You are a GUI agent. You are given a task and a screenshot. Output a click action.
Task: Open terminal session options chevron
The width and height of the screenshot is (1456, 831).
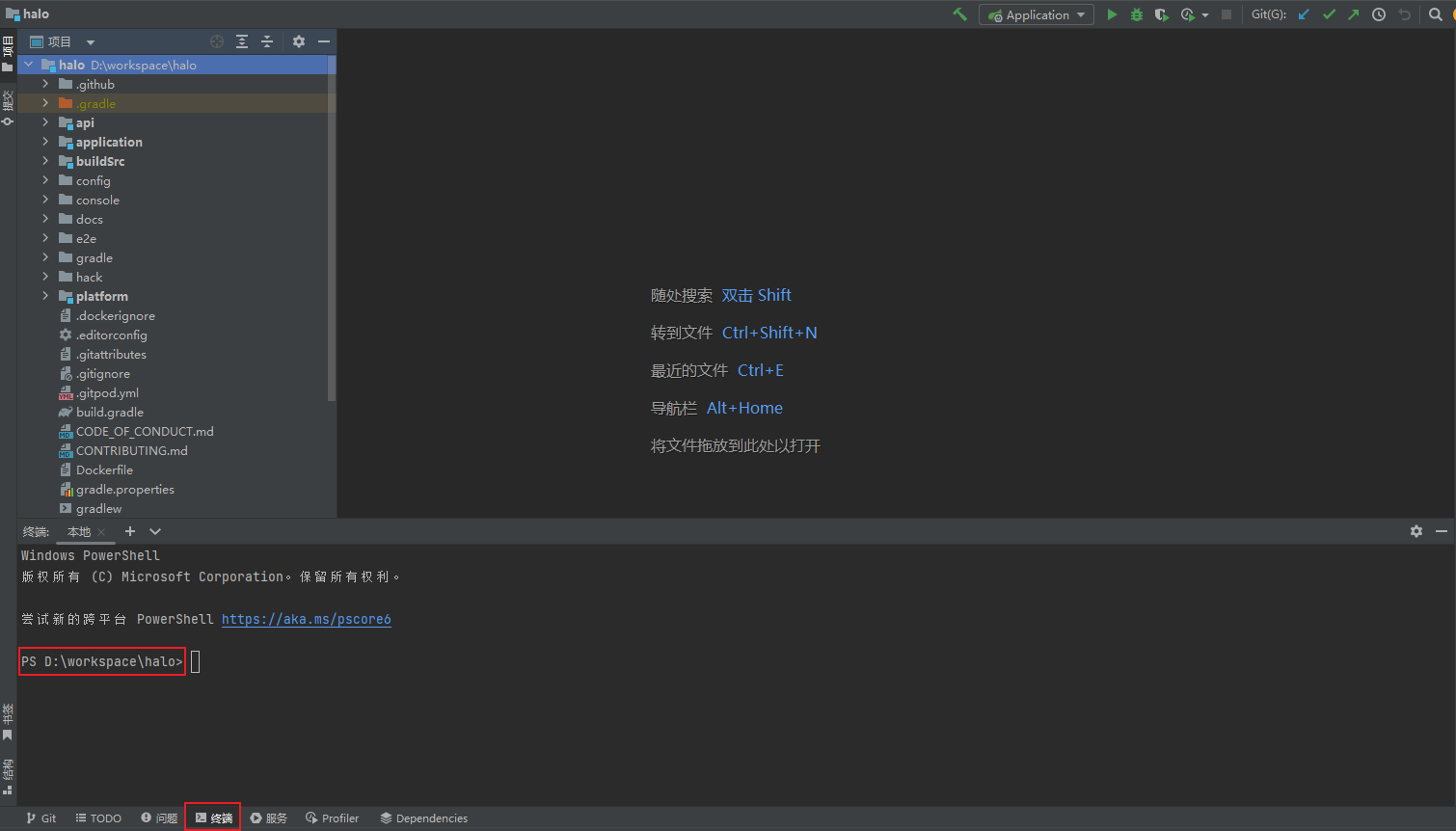[x=155, y=531]
